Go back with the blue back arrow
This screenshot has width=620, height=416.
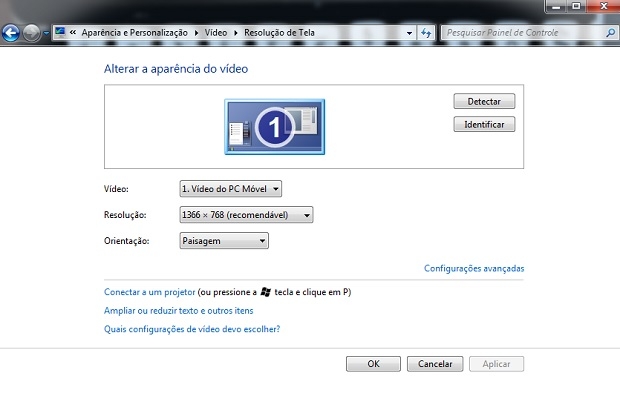click(x=11, y=33)
